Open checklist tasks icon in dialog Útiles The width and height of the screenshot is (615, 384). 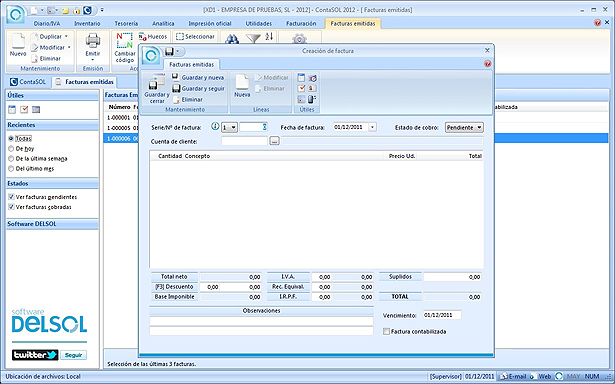click(301, 88)
